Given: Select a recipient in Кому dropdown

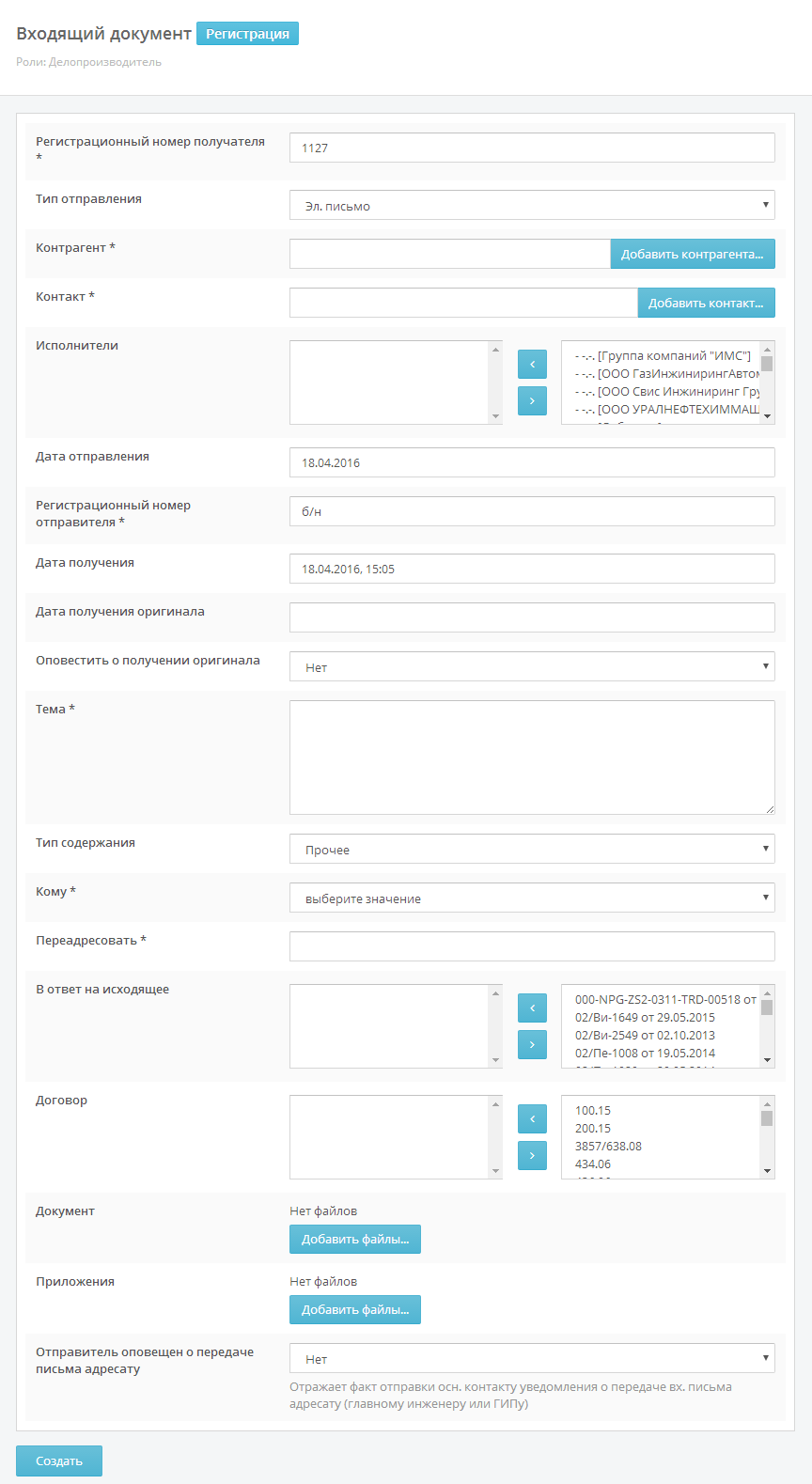Looking at the screenshot, I should [x=532, y=898].
